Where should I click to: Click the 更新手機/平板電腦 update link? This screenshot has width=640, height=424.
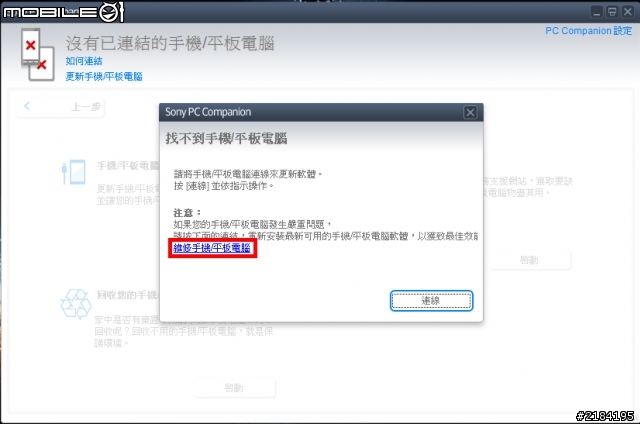pos(104,76)
